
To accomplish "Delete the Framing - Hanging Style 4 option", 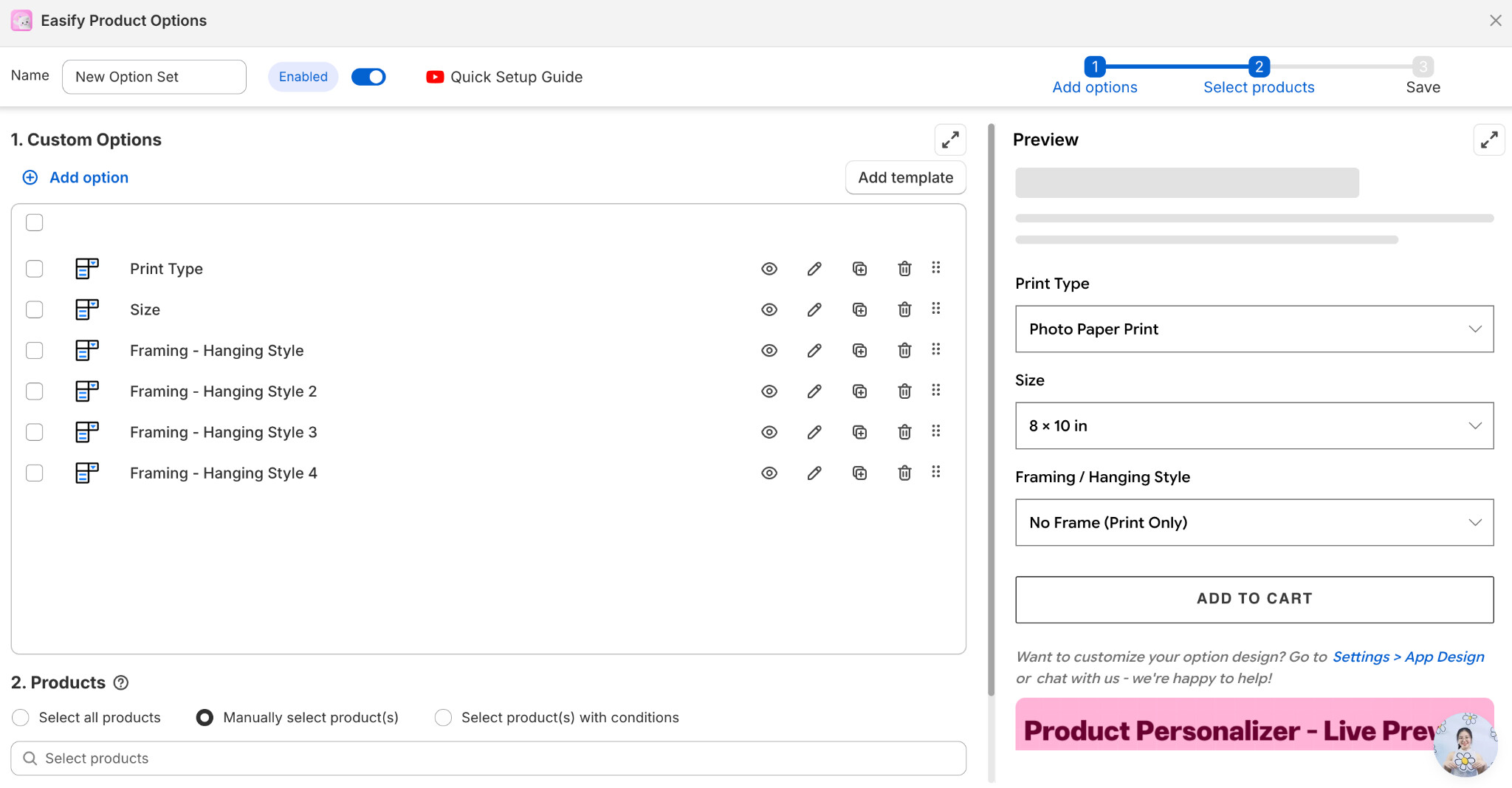I will [904, 473].
